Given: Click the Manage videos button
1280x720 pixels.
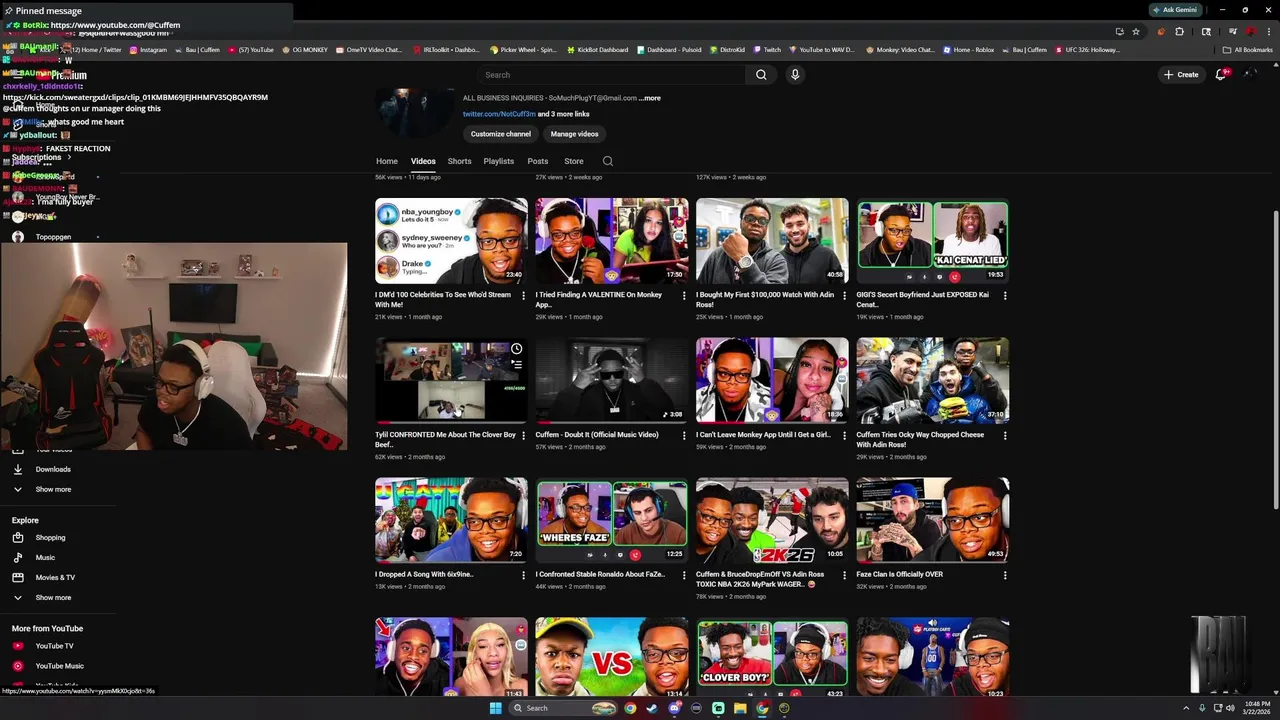Looking at the screenshot, I should (575, 134).
